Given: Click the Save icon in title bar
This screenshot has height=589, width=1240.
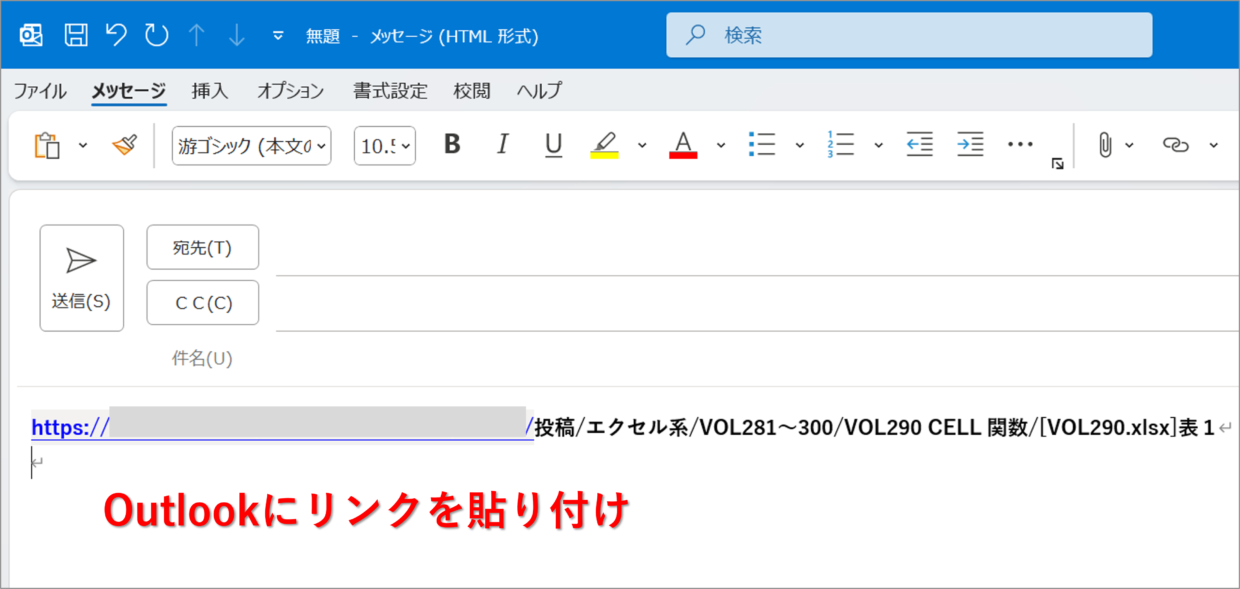Looking at the screenshot, I should pos(76,36).
